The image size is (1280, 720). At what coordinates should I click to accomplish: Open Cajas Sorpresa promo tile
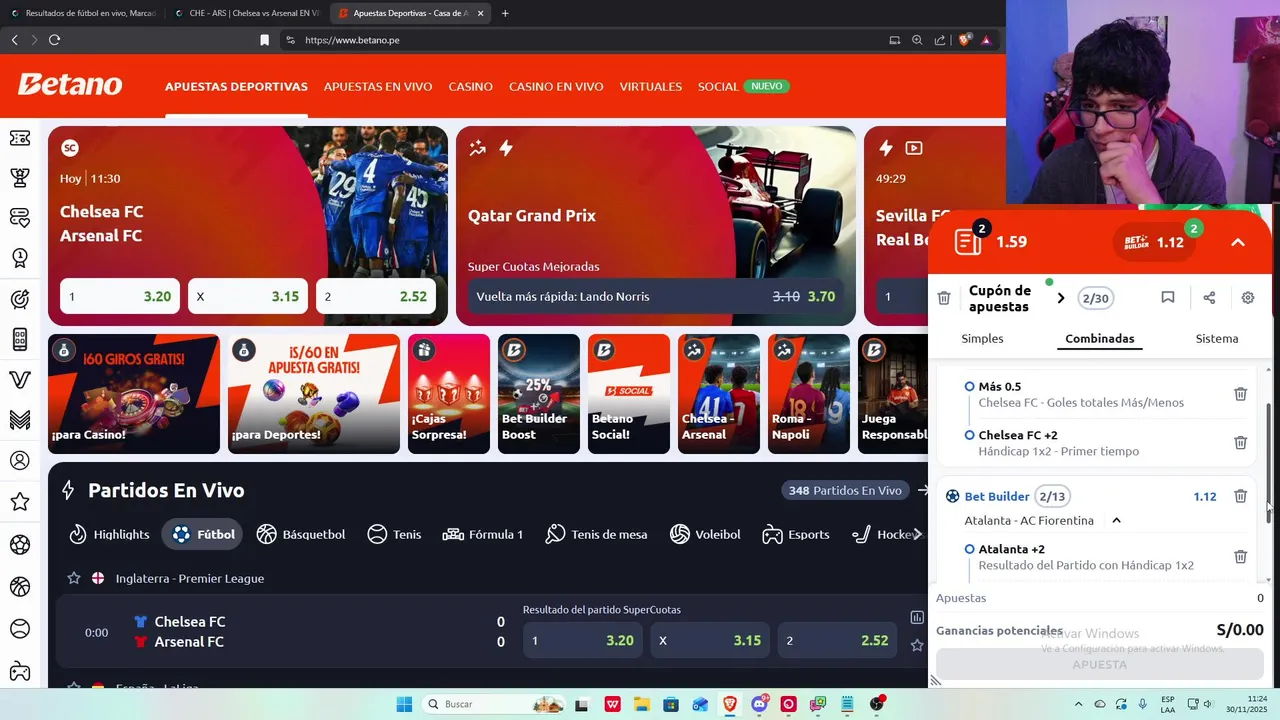[x=449, y=394]
